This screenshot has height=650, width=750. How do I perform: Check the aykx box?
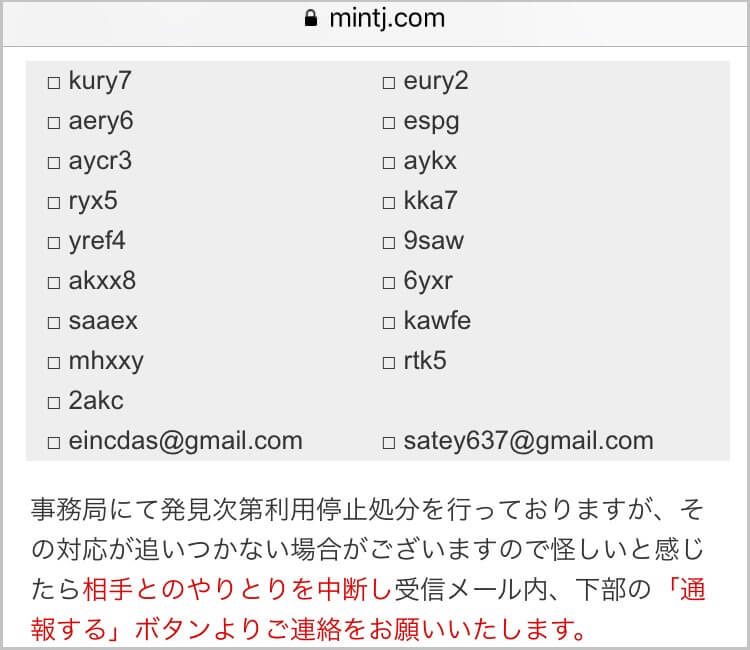[389, 162]
